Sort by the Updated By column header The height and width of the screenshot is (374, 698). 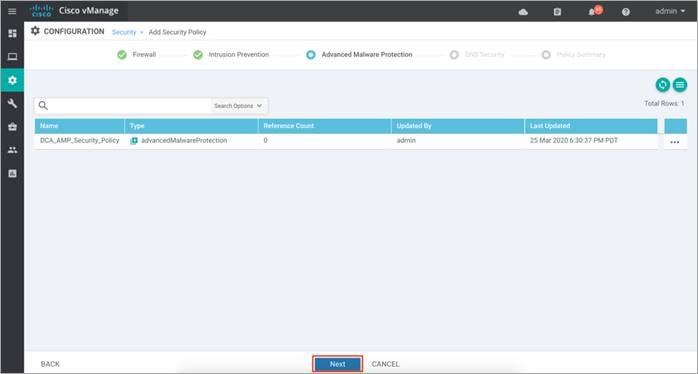[x=458, y=126]
